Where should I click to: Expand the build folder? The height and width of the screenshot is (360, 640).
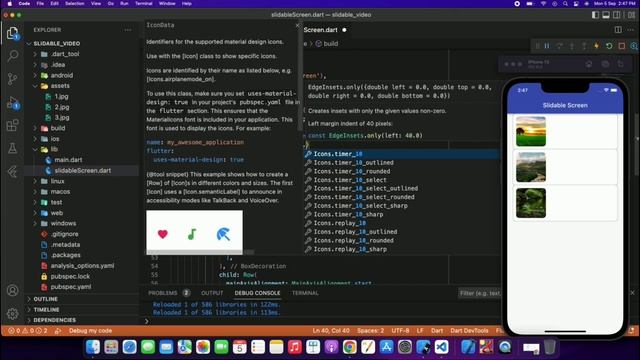[35, 128]
